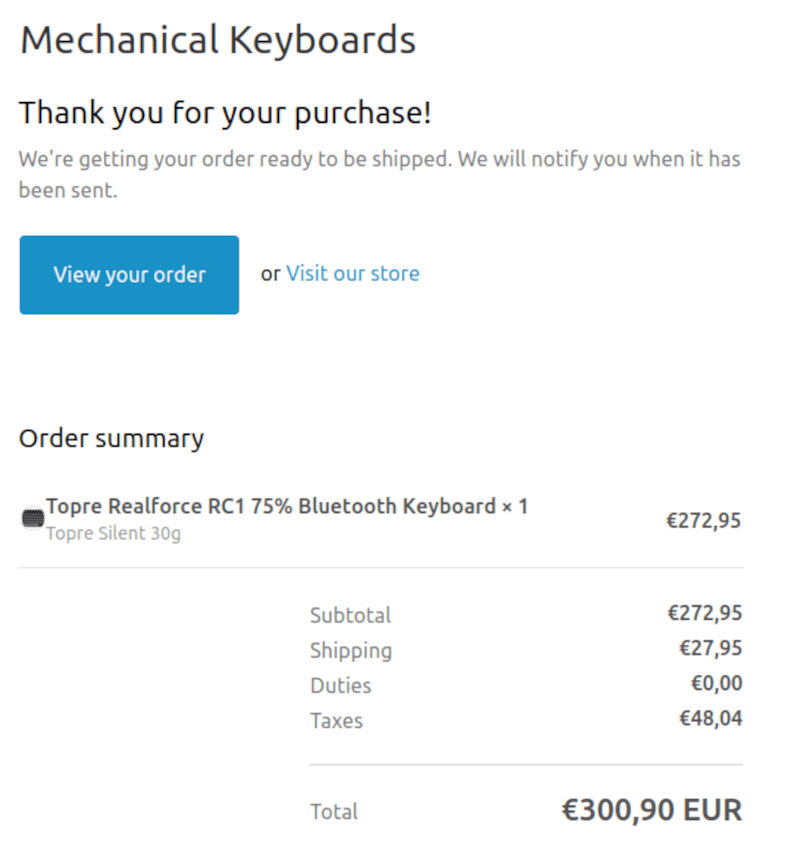The image size is (800, 857).
Task: Click the View your order button
Action: (x=129, y=275)
